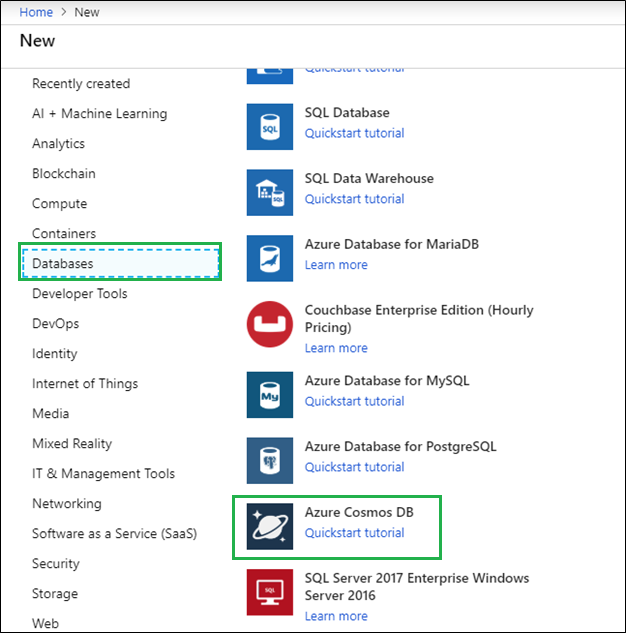Viewport: 626px width, 633px height.
Task: Select the Mixed Reality category
Action: (x=72, y=444)
